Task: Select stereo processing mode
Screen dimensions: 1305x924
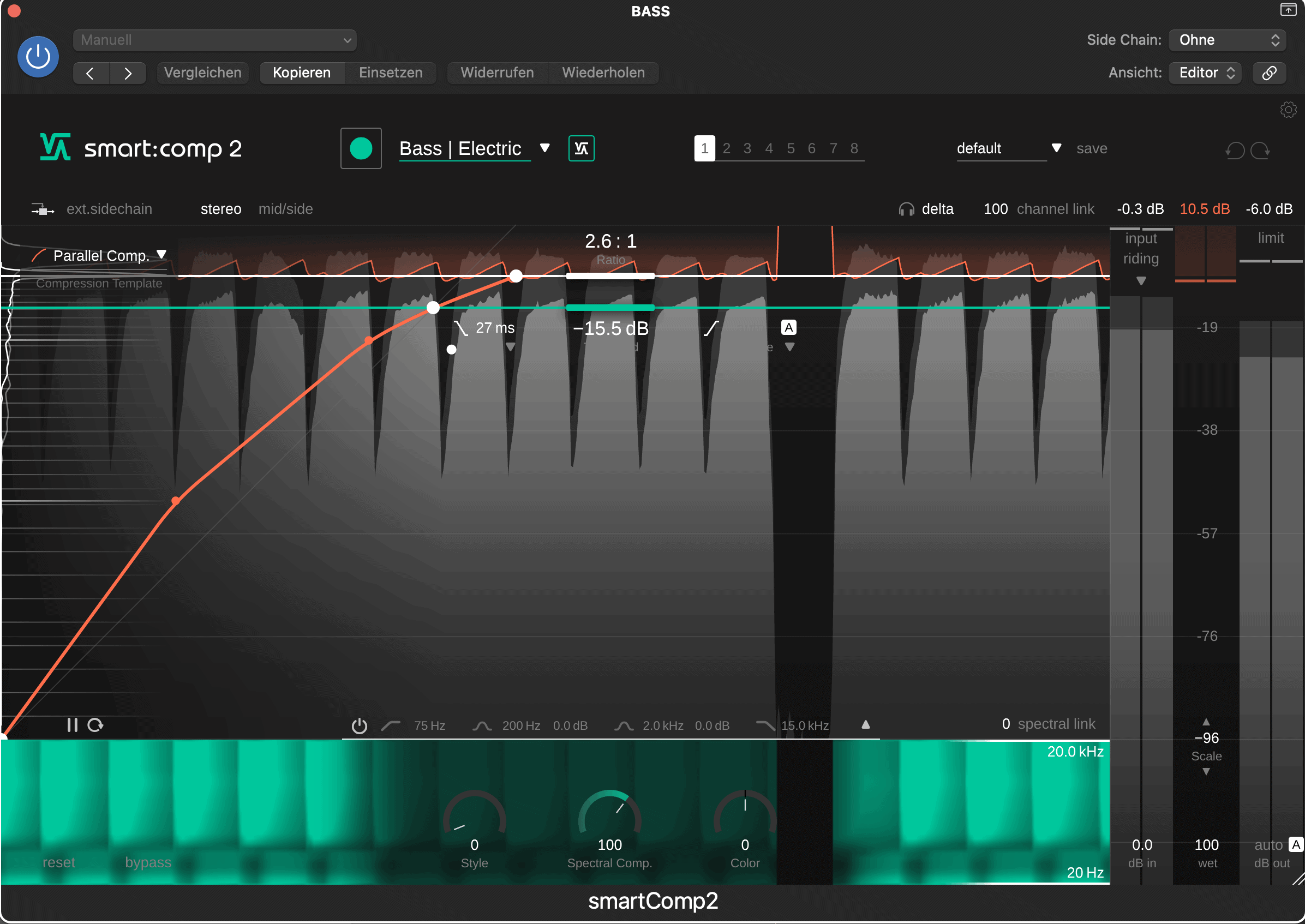Action: pyautogui.click(x=221, y=209)
